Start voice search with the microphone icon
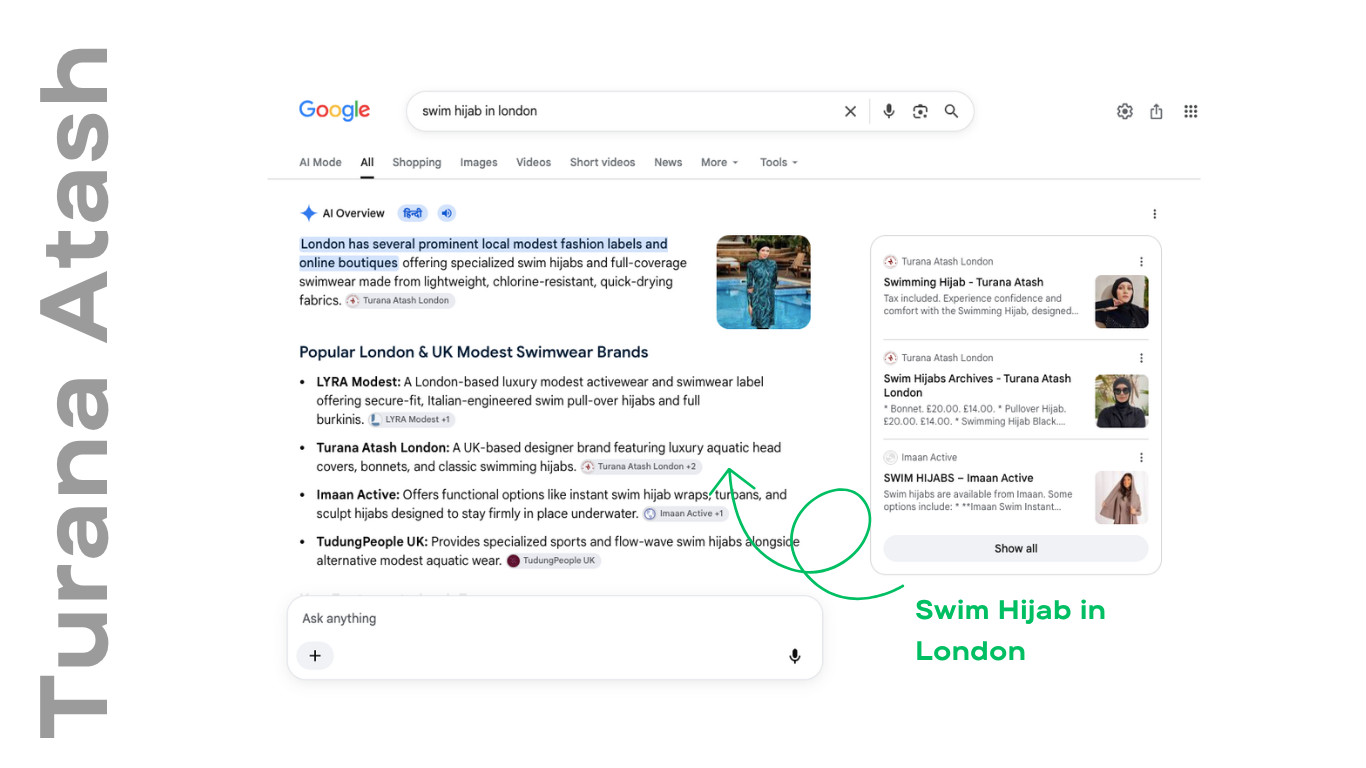Viewport: 1366px width, 768px height. point(889,111)
